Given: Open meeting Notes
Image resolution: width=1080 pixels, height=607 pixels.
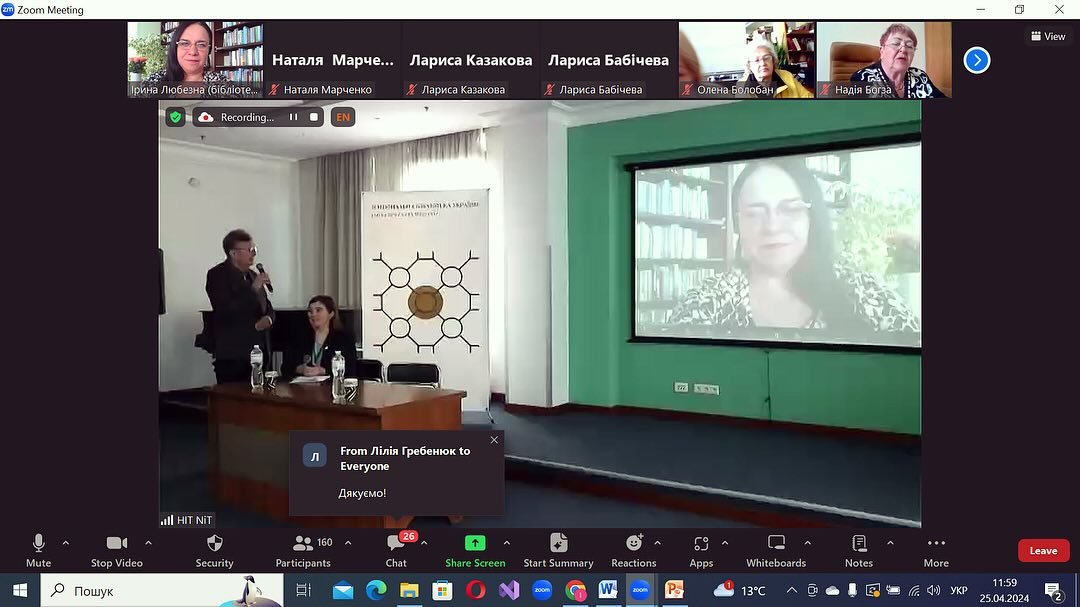Looking at the screenshot, I should (x=859, y=551).
